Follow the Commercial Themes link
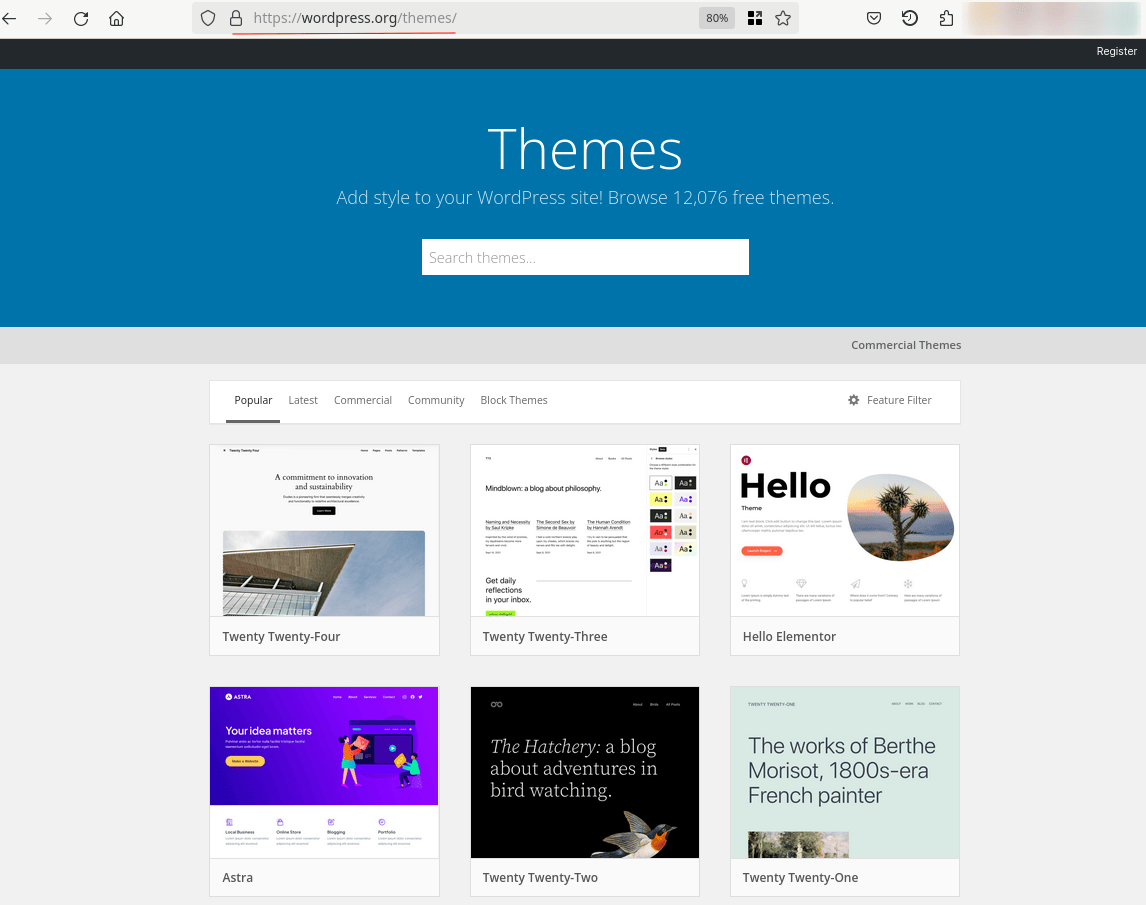 pos(906,345)
